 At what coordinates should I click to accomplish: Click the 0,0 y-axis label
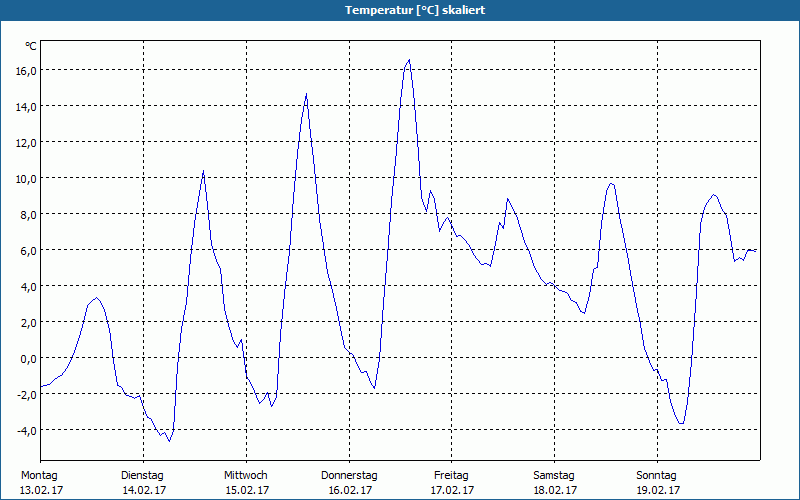click(x=28, y=359)
